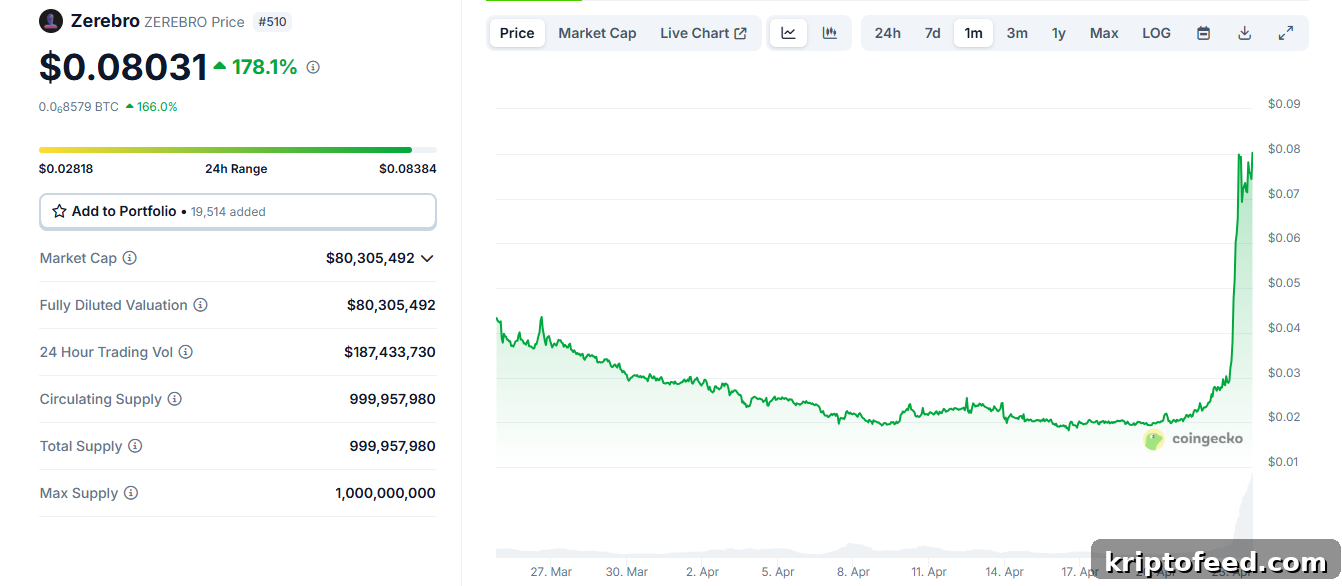Set chart range to 1m
Viewport: 1342px width, 586px height.
click(x=973, y=33)
